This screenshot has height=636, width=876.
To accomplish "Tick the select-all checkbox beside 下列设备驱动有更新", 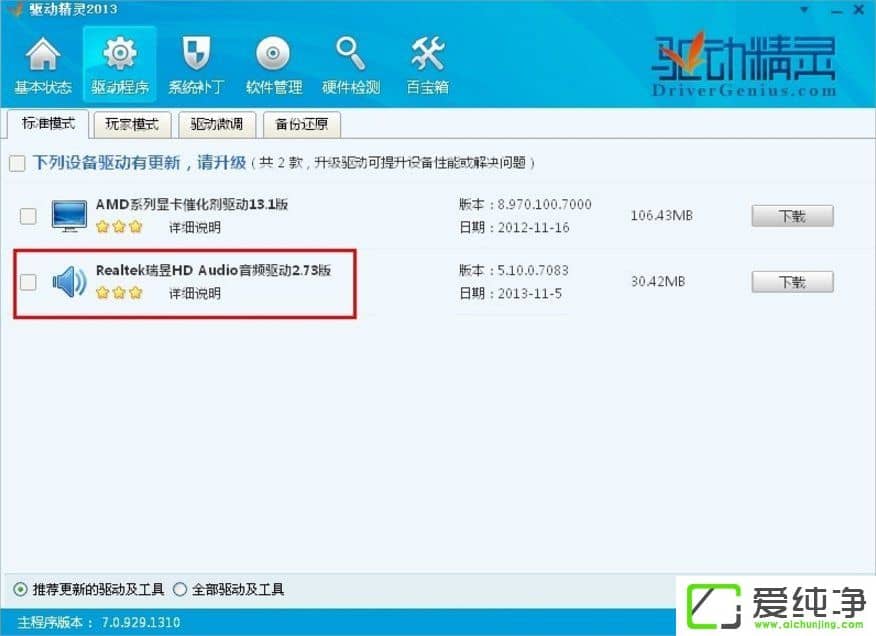I will point(17,164).
